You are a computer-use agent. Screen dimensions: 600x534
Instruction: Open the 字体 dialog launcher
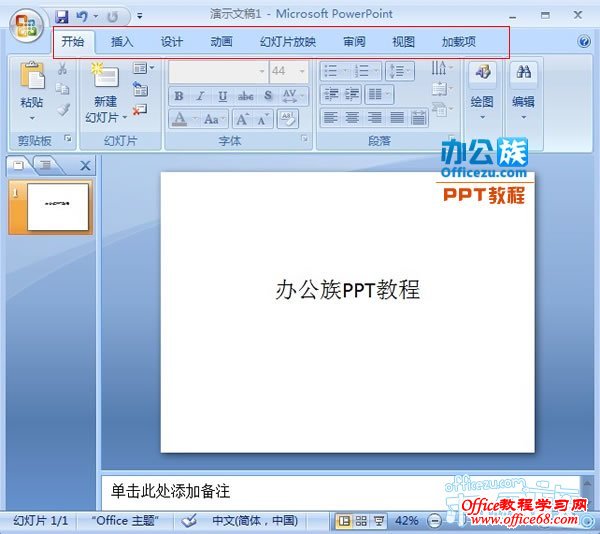305,139
